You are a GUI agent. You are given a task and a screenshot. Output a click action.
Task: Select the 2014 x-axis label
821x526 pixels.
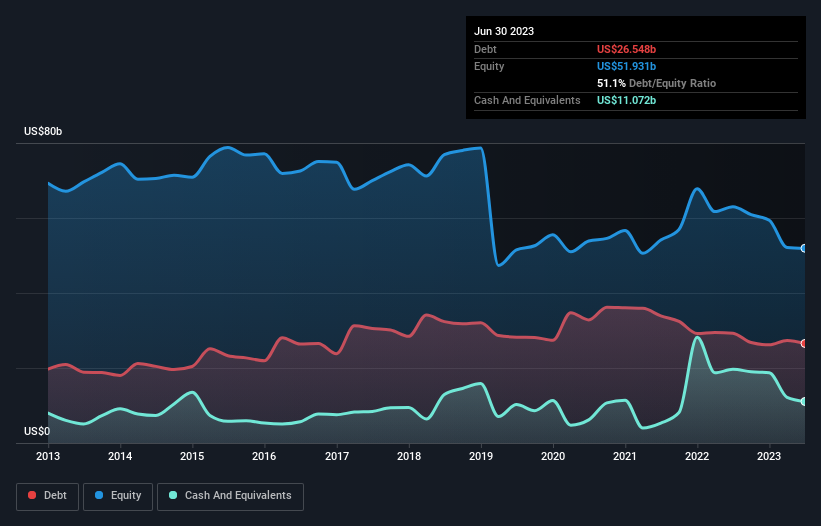pos(120,456)
